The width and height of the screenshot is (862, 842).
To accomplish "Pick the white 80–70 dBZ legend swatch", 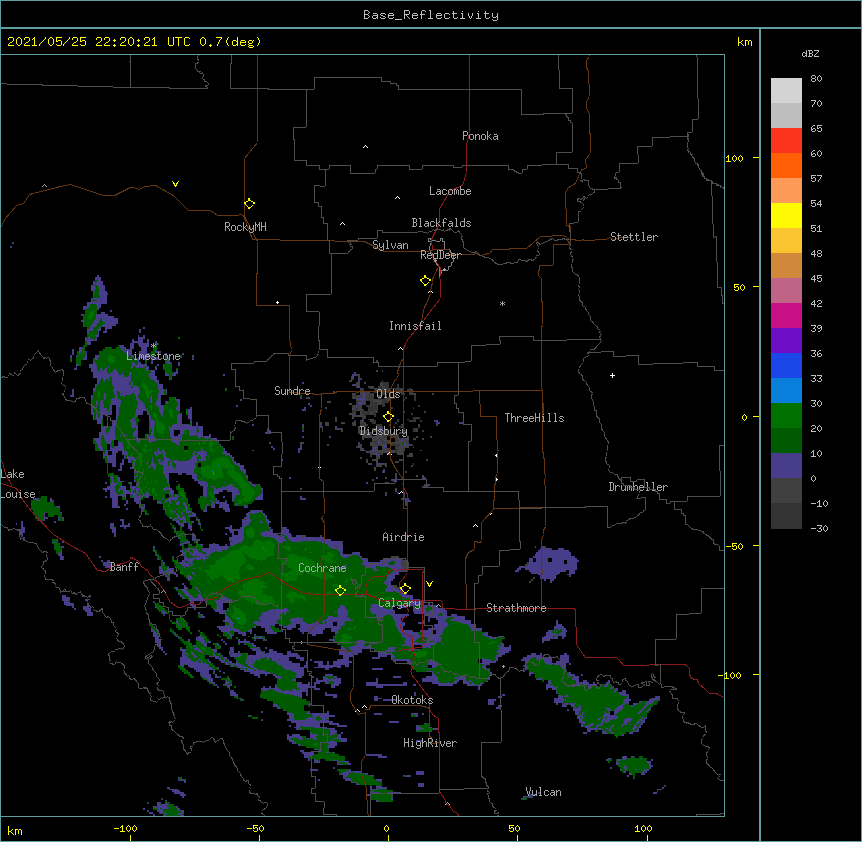I will 786,91.
